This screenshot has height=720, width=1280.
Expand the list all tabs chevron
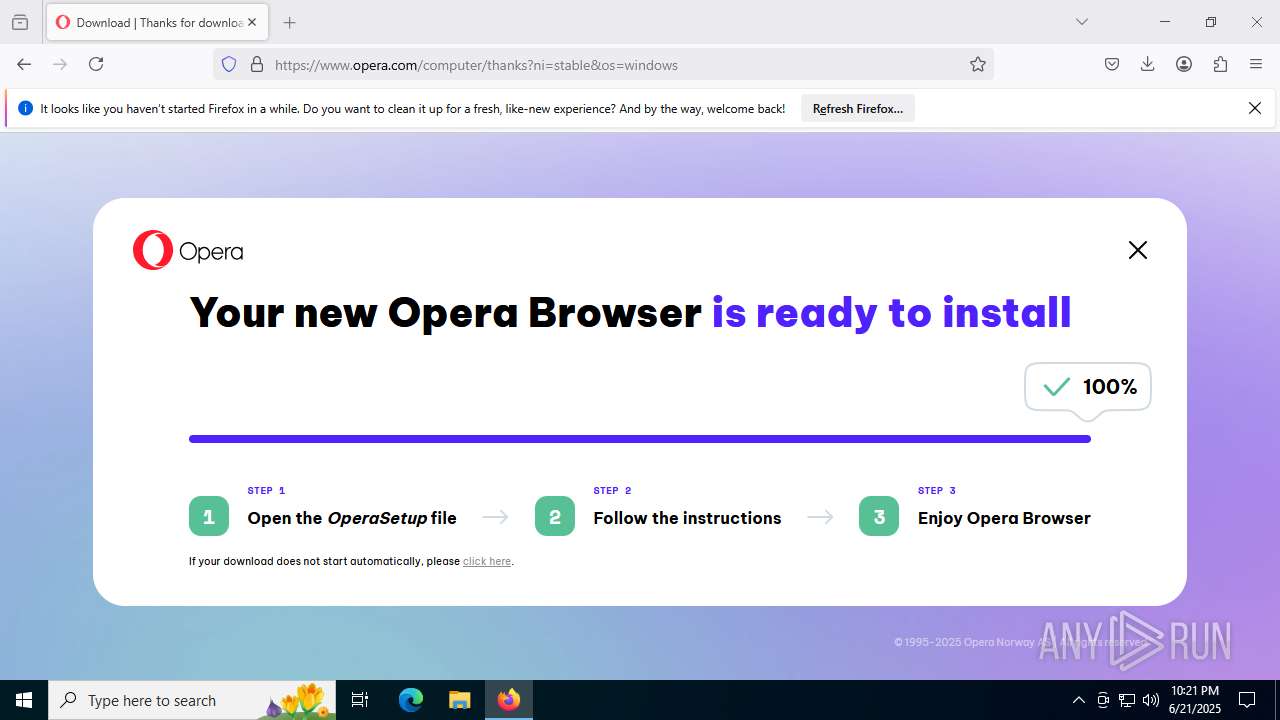(x=1081, y=22)
